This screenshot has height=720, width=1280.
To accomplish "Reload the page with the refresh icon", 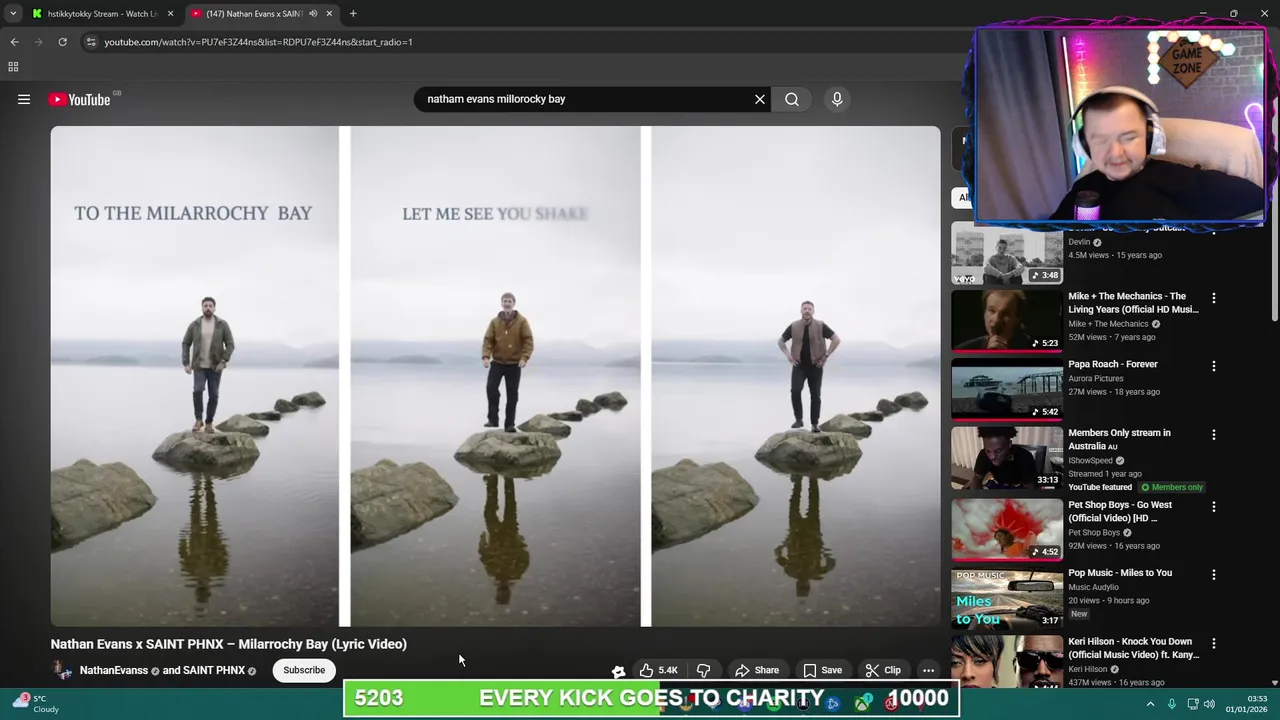I will click(62, 42).
